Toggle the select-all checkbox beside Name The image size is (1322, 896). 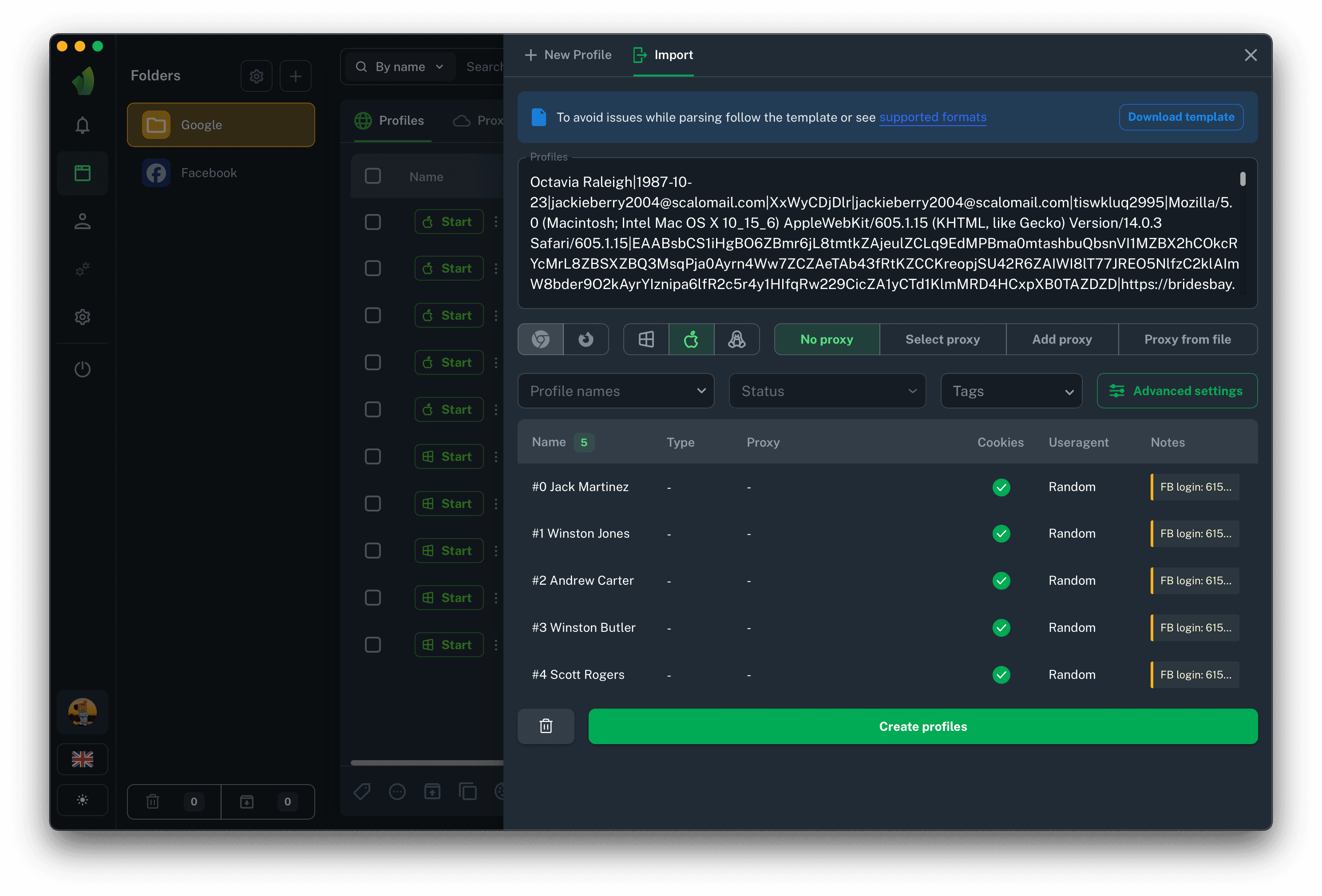point(372,176)
